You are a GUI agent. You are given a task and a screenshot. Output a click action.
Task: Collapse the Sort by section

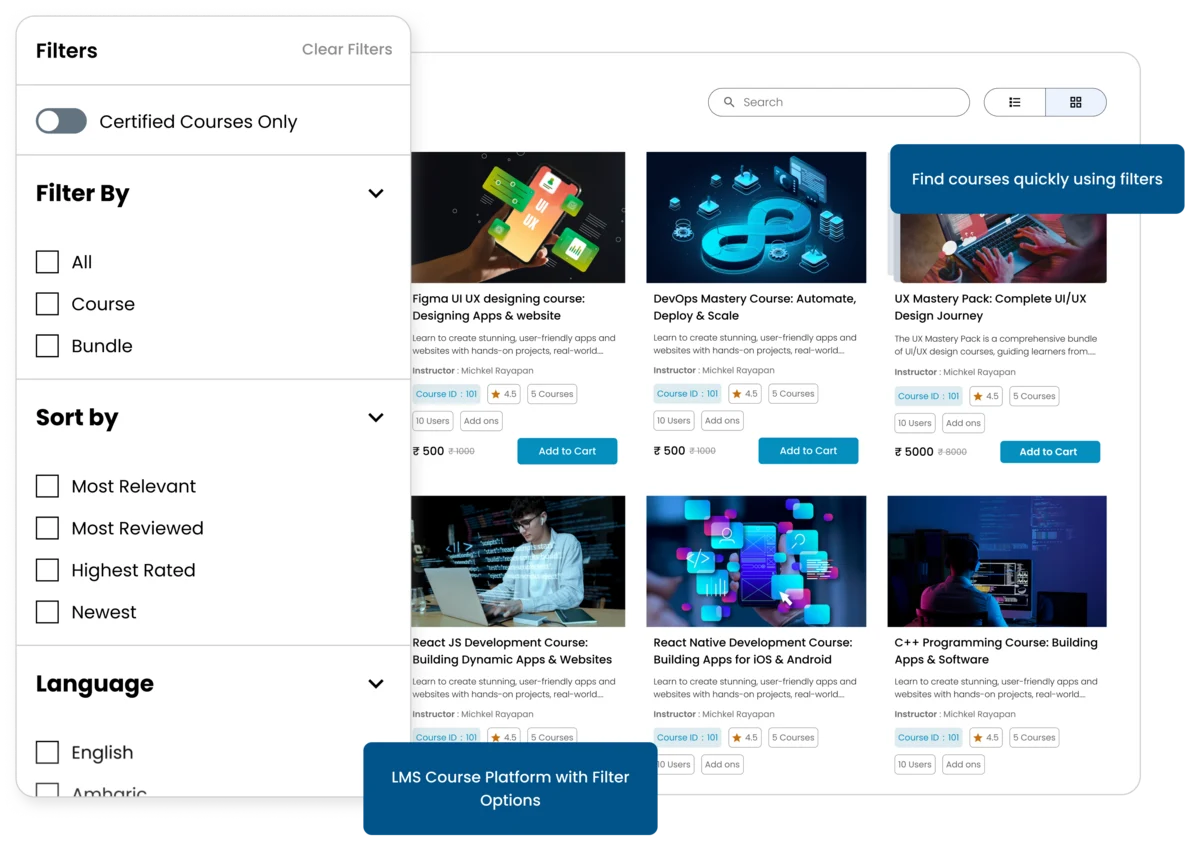tap(376, 417)
